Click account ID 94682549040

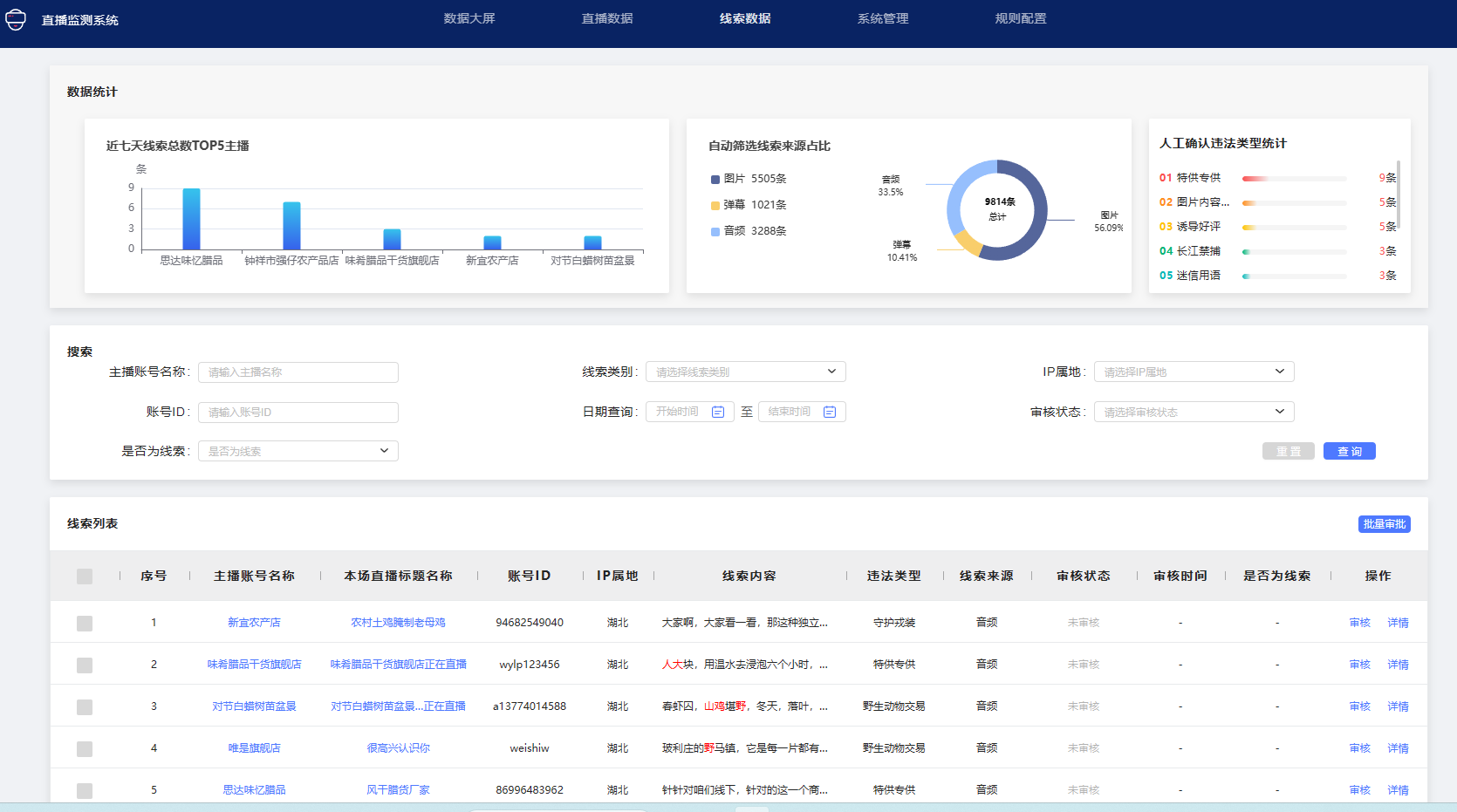pyautogui.click(x=530, y=623)
